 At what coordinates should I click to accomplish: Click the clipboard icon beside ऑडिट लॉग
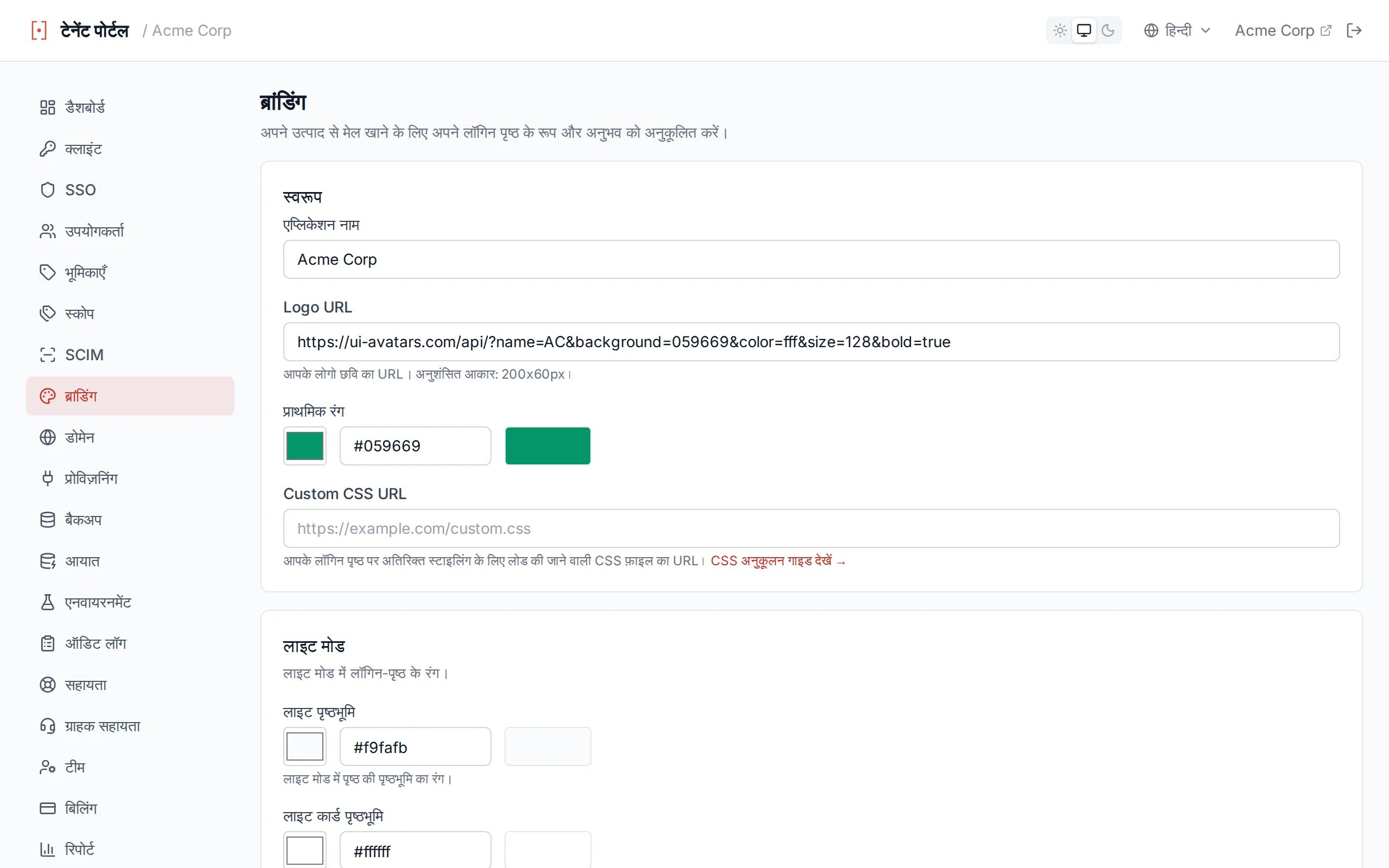[x=48, y=643]
